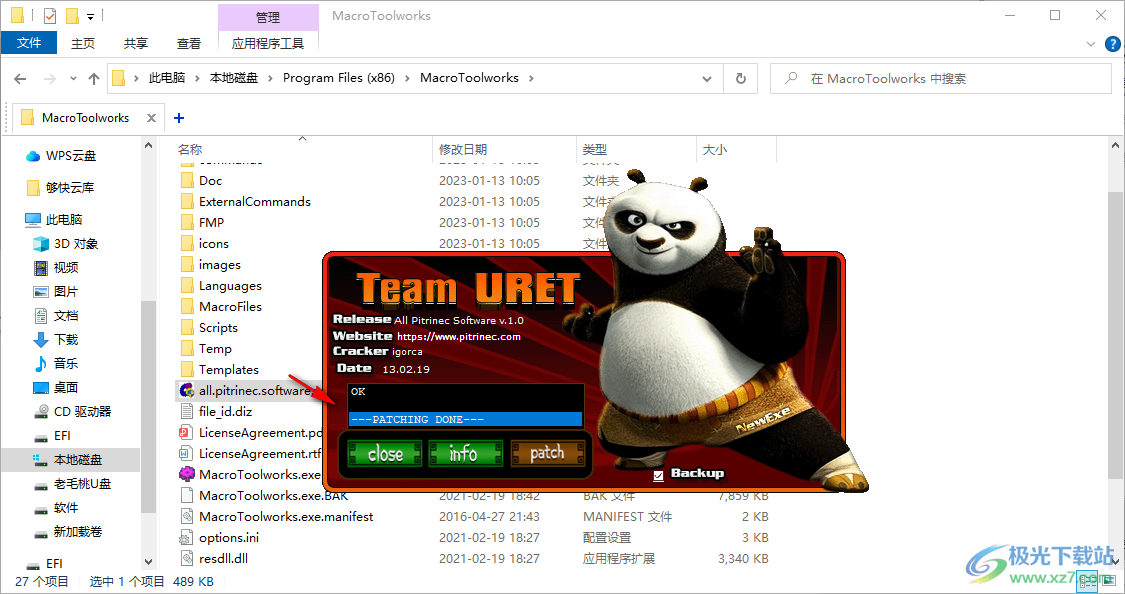
Task: Sort files by 修改日期 column header
Action: click(x=463, y=149)
